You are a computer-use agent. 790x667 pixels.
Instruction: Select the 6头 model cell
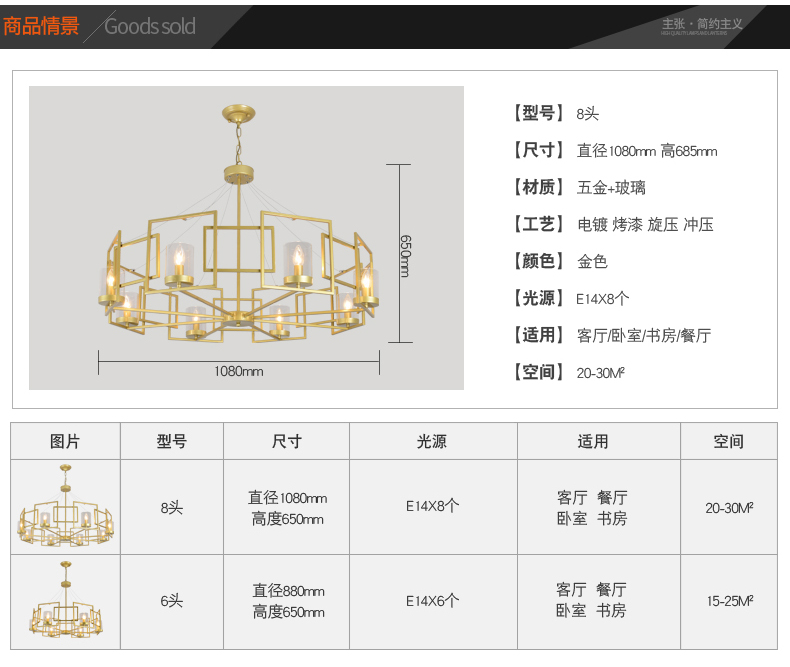(171, 601)
